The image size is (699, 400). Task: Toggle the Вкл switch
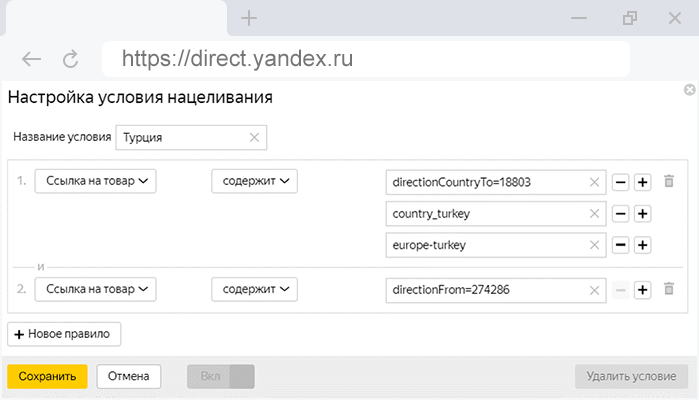pos(221,377)
